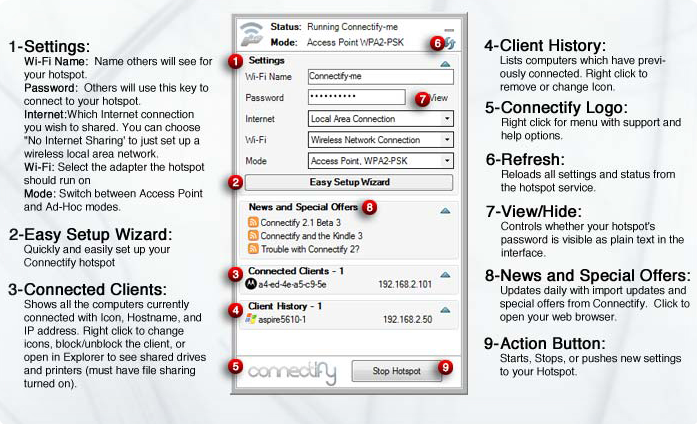Click the Connected Clients - 1 header
The image size is (697, 424).
296,271
